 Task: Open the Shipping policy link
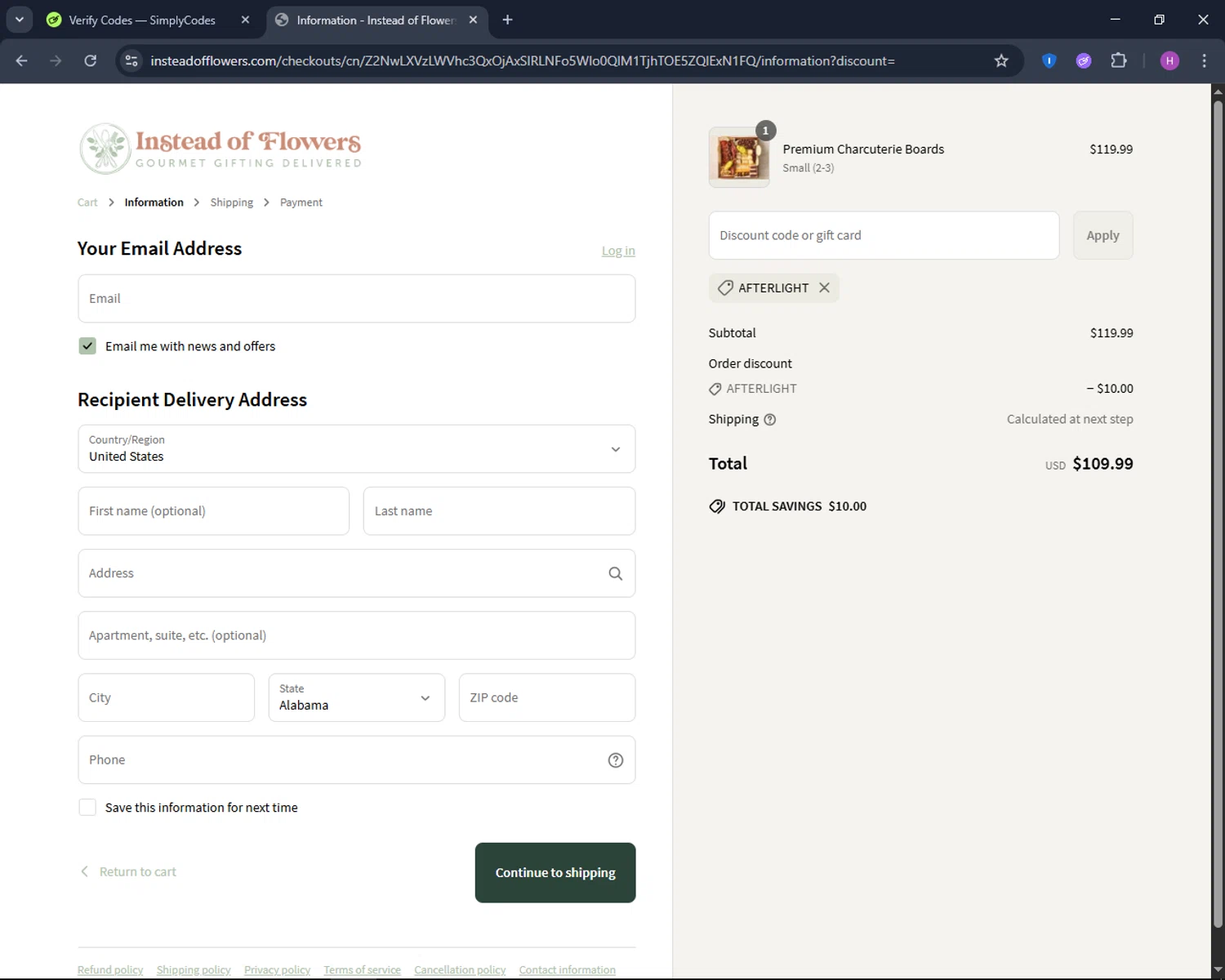(x=194, y=969)
